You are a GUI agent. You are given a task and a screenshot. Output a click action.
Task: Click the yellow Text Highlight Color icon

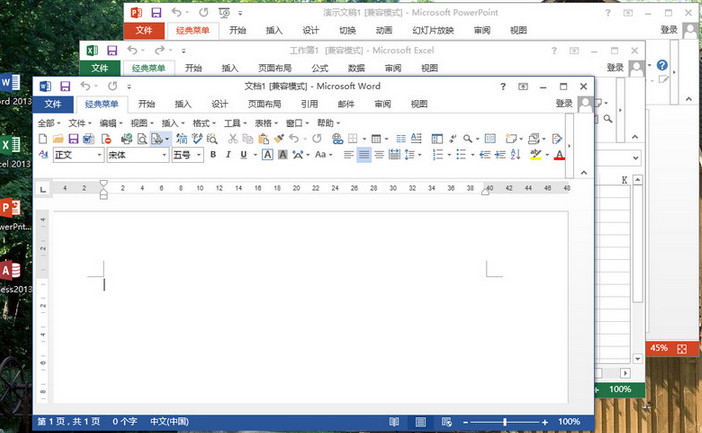(x=535, y=155)
